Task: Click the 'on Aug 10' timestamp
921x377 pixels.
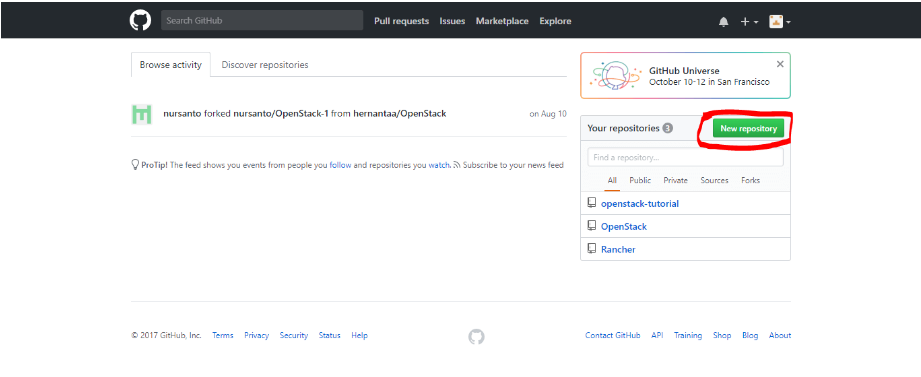Action: click(x=548, y=114)
